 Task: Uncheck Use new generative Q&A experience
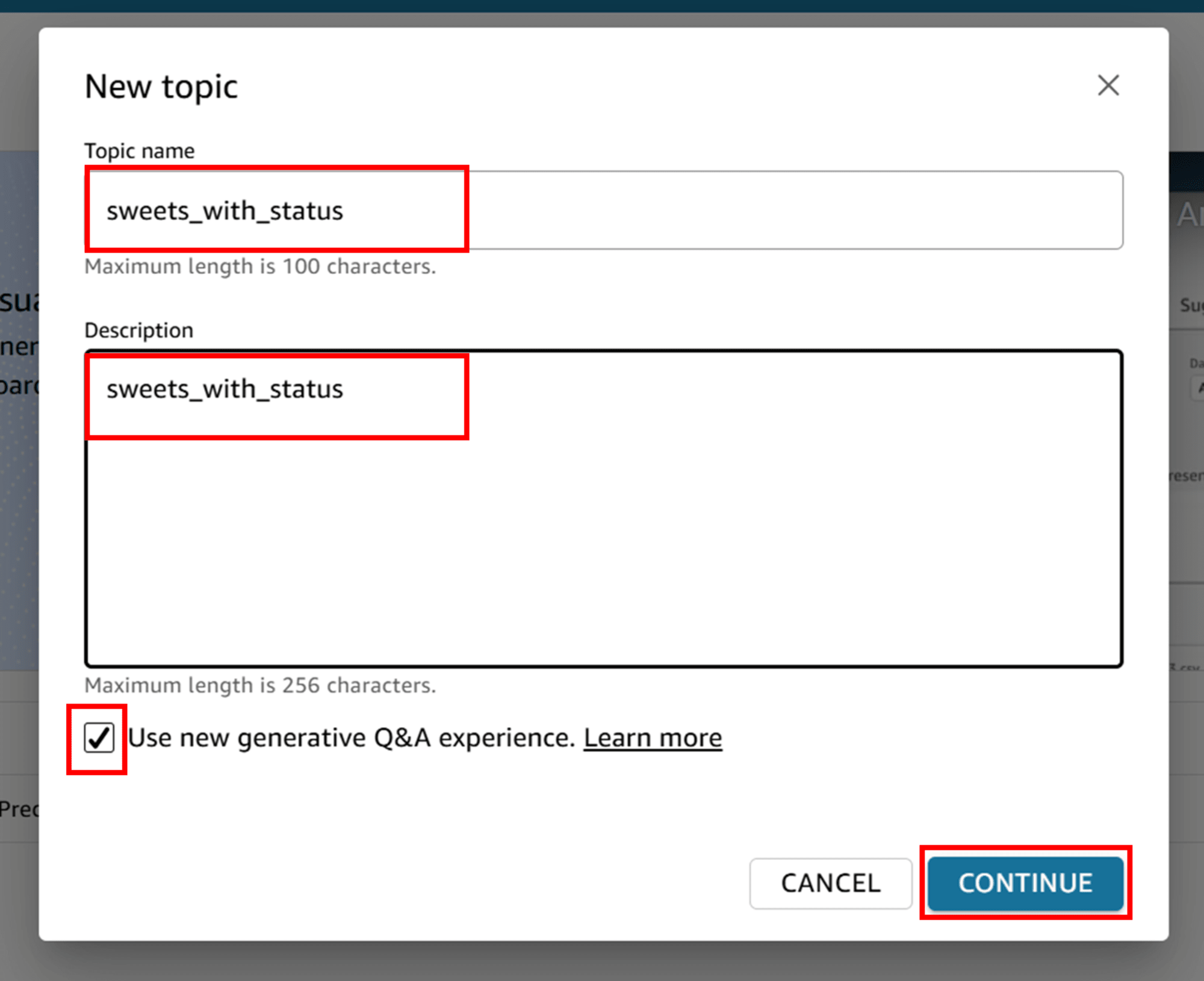tap(99, 738)
